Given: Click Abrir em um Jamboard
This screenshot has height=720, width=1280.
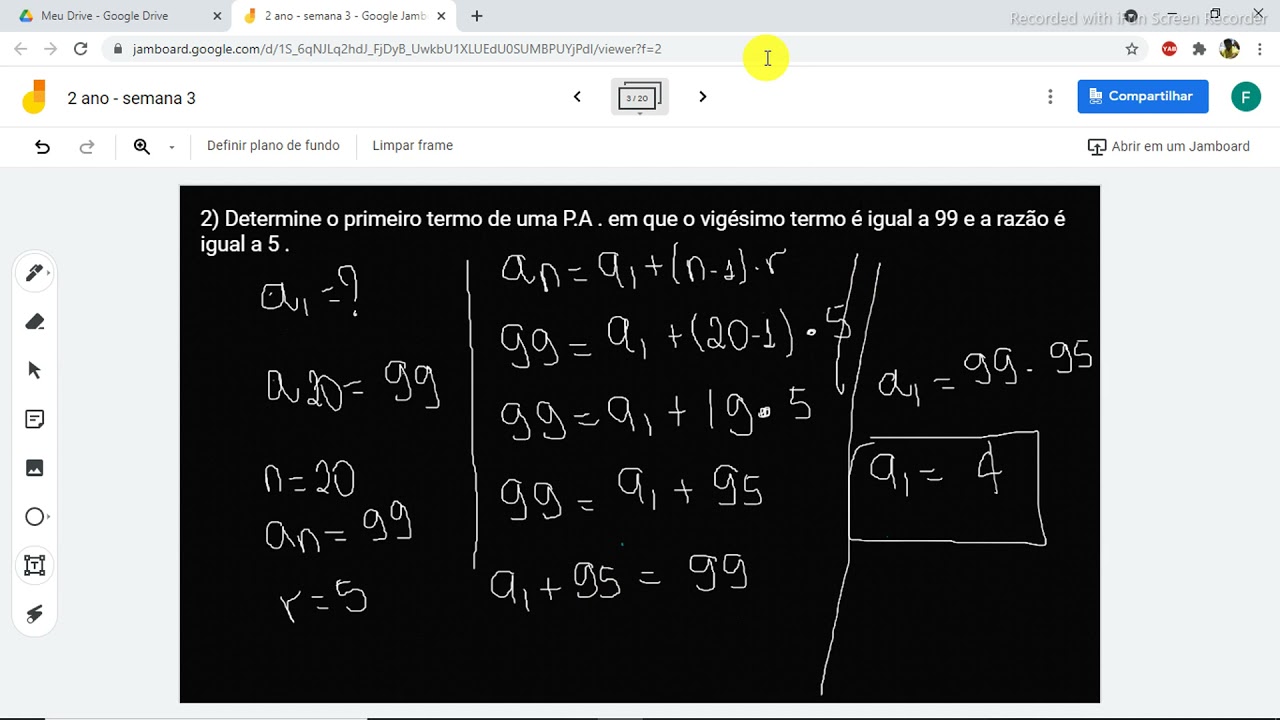Looking at the screenshot, I should (x=1168, y=146).
